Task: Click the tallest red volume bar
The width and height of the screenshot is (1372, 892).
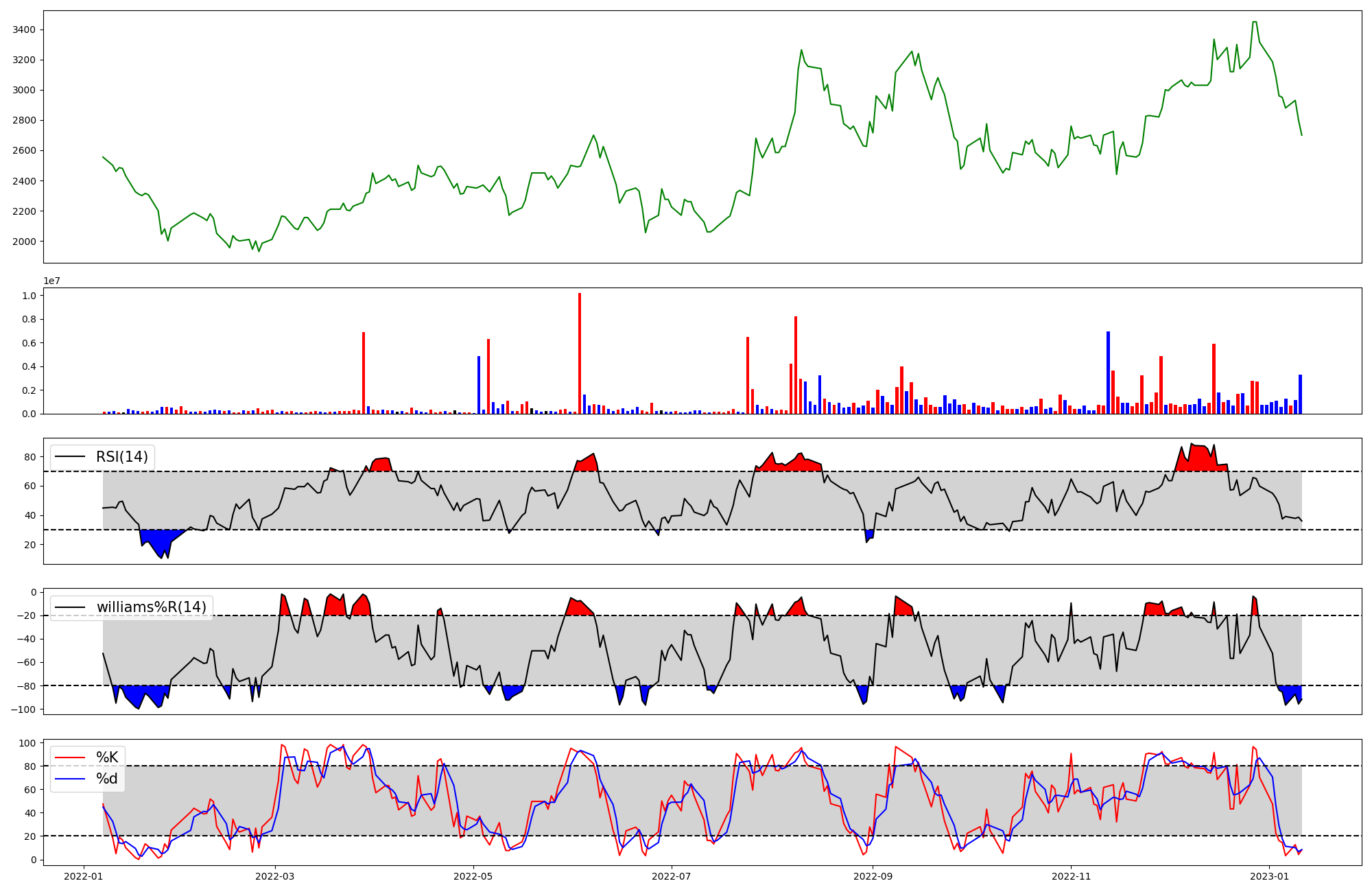Action: [x=580, y=353]
